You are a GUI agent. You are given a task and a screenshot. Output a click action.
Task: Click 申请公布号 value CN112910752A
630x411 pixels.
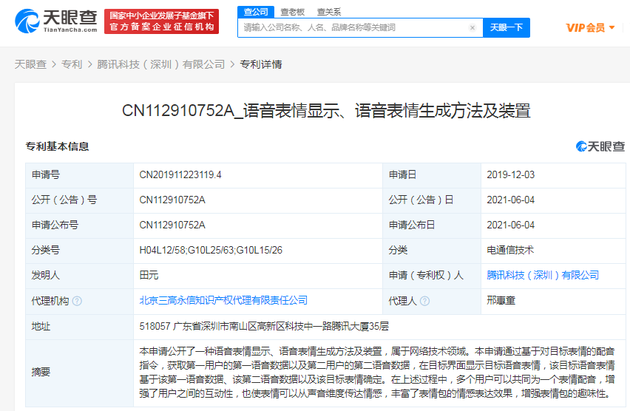click(172, 225)
